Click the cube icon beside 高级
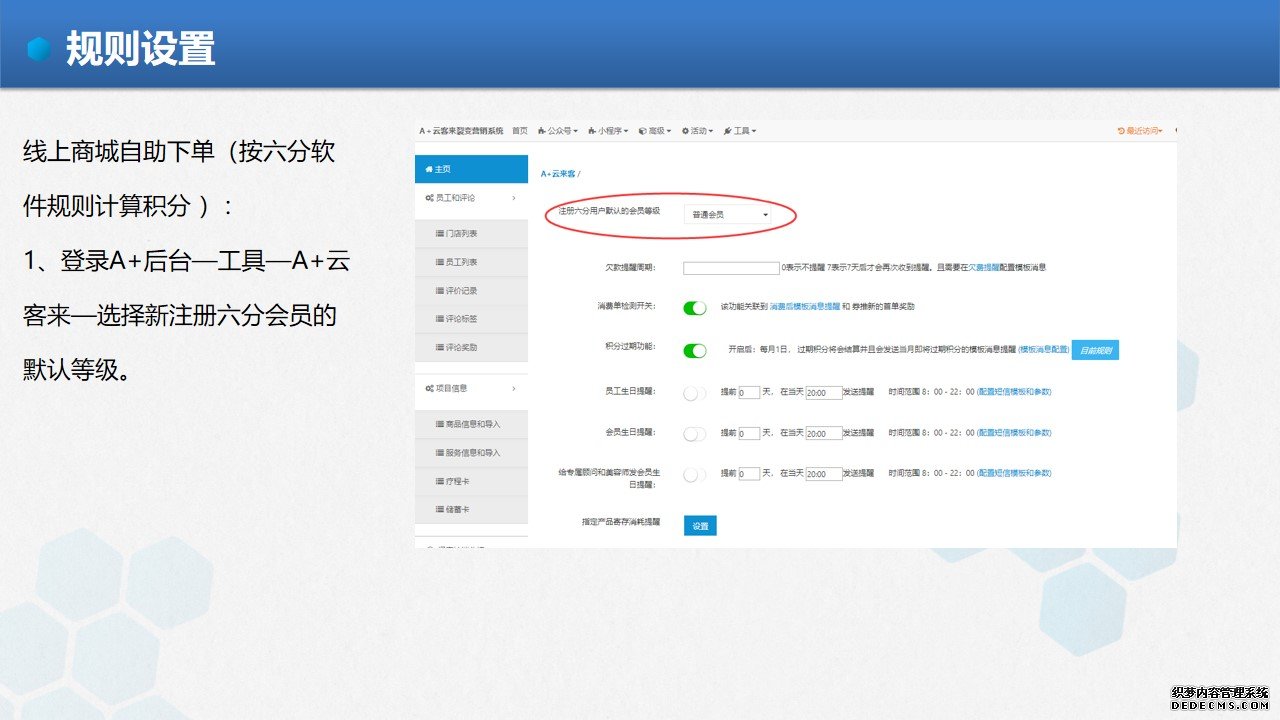Screen dimensions: 1280x720 (643, 131)
